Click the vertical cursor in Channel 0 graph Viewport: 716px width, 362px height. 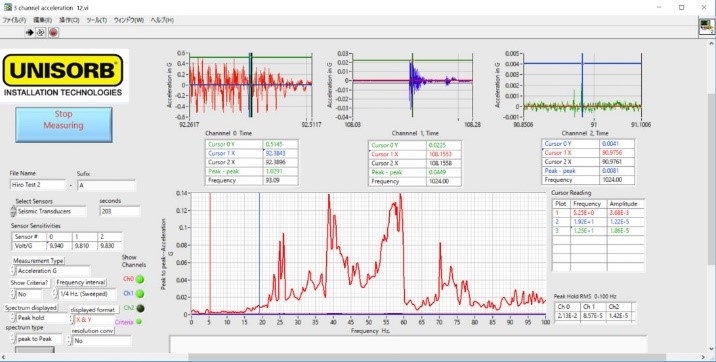click(250, 85)
